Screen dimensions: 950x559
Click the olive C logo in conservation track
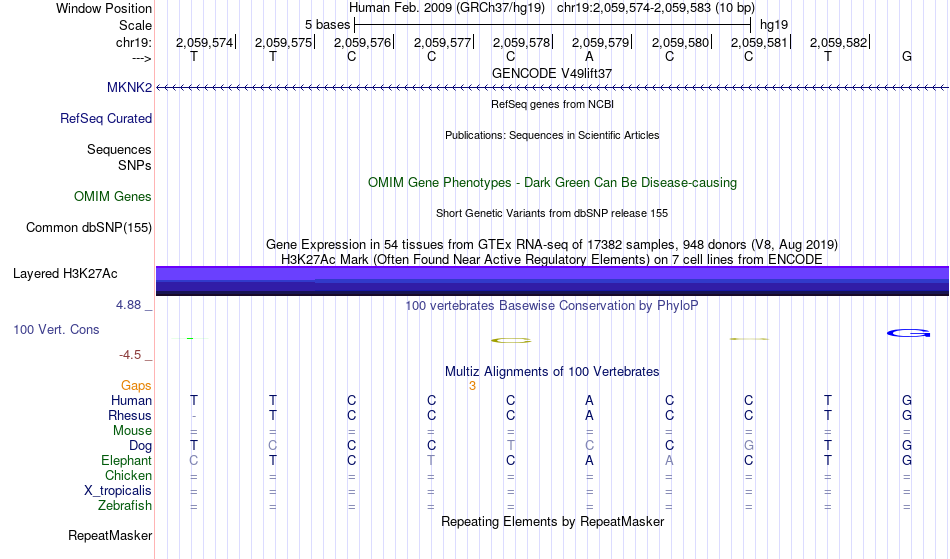511,340
